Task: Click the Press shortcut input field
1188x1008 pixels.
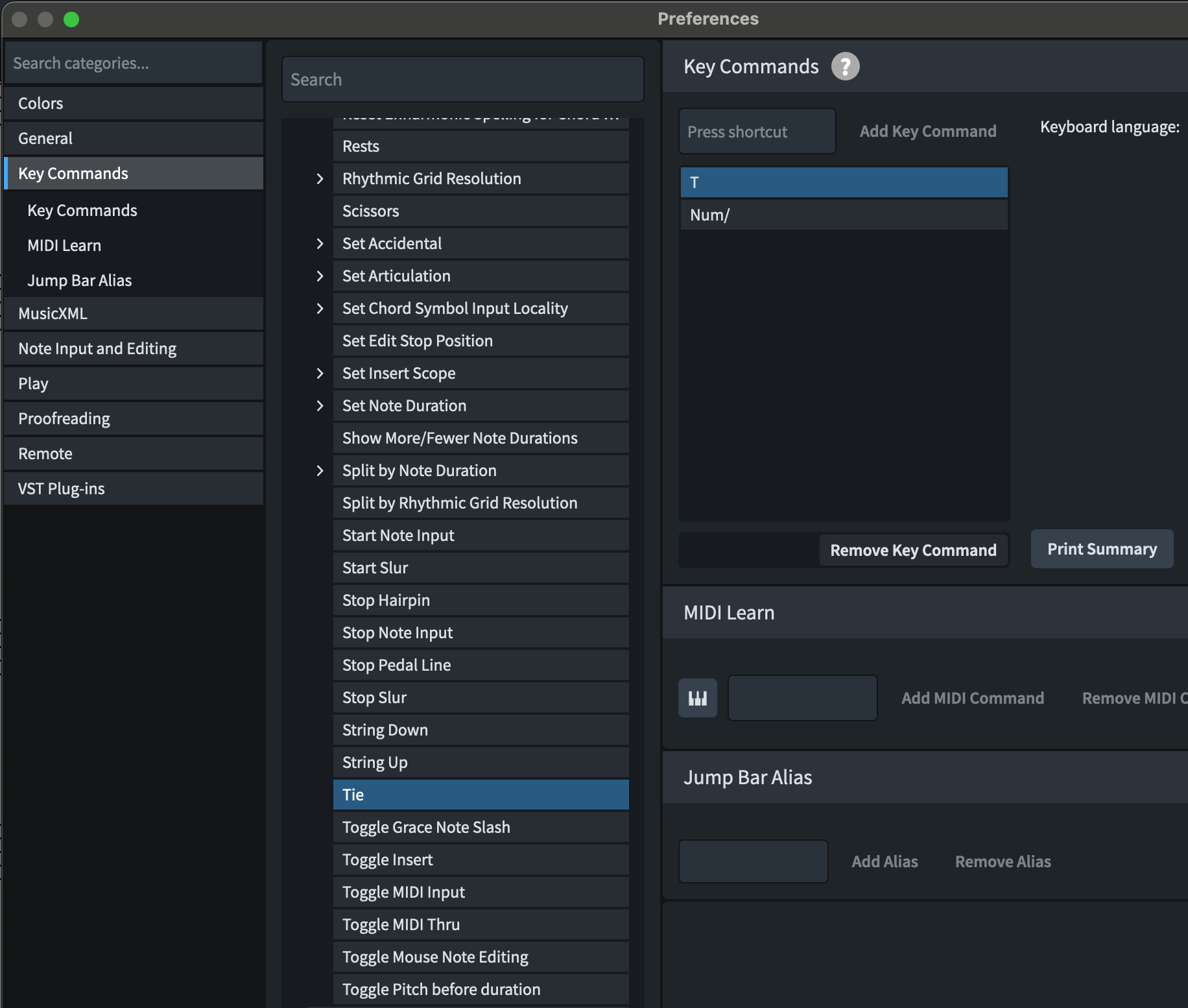Action: tap(757, 132)
